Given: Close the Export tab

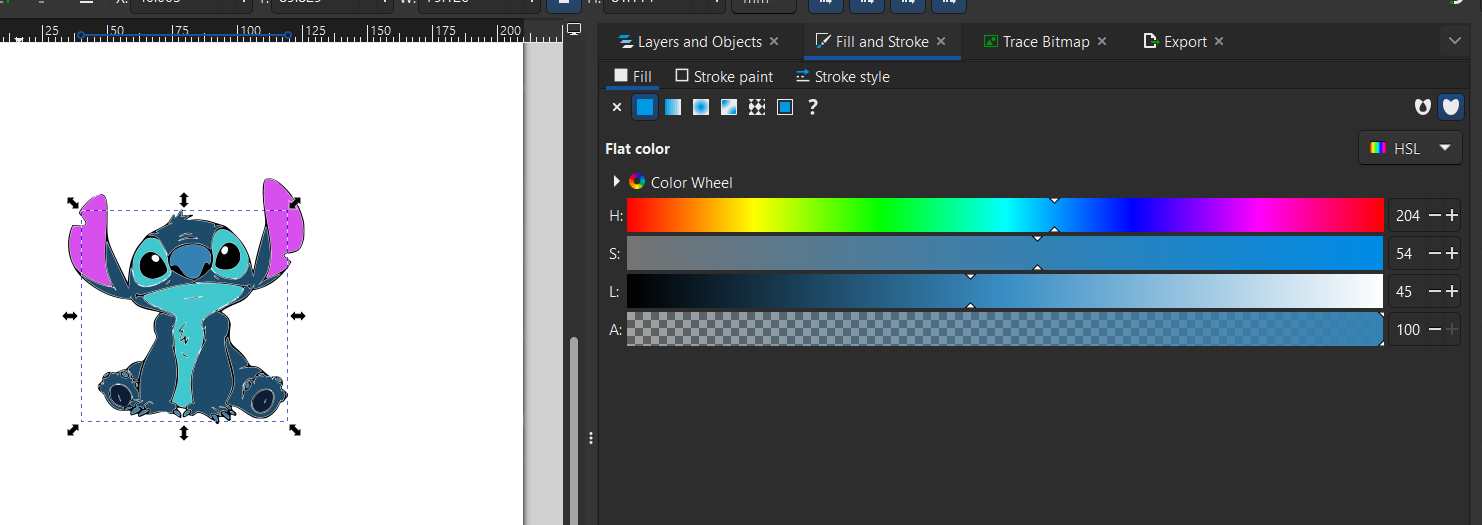Looking at the screenshot, I should click(x=1219, y=42).
